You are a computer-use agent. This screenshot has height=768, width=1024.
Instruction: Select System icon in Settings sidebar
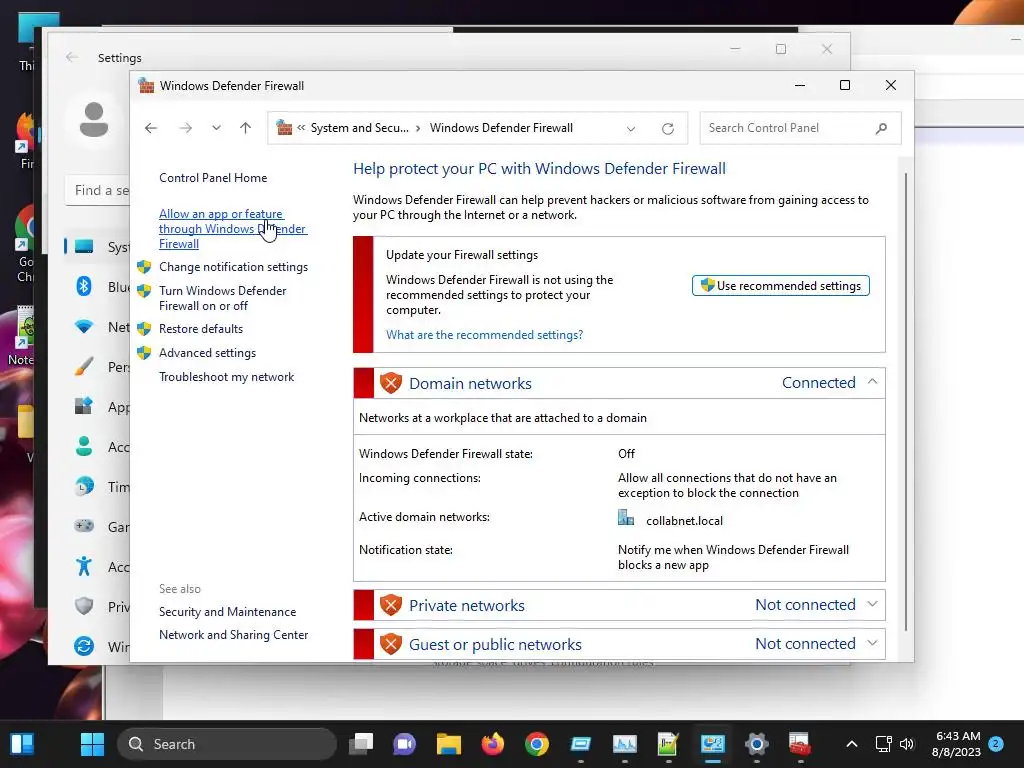pyautogui.click(x=84, y=247)
